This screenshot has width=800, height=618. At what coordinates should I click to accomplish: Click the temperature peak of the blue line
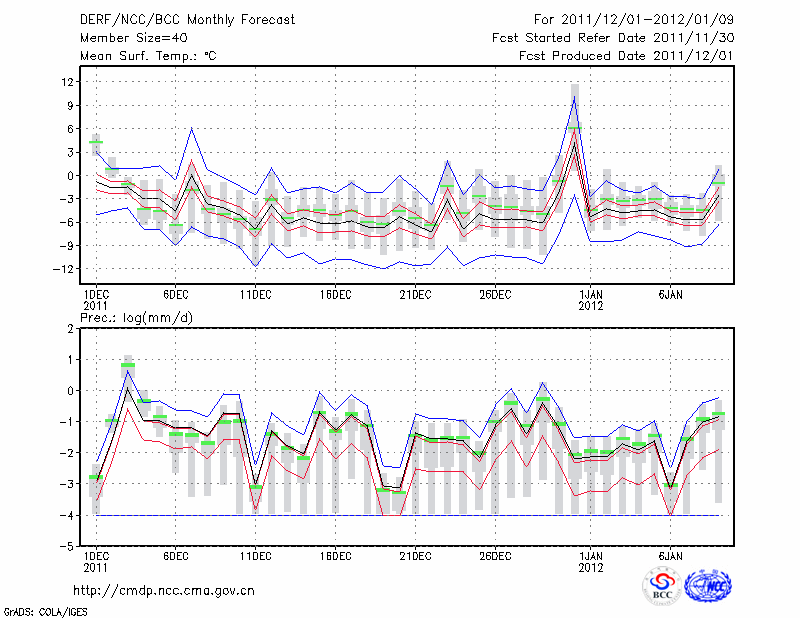pos(574,97)
